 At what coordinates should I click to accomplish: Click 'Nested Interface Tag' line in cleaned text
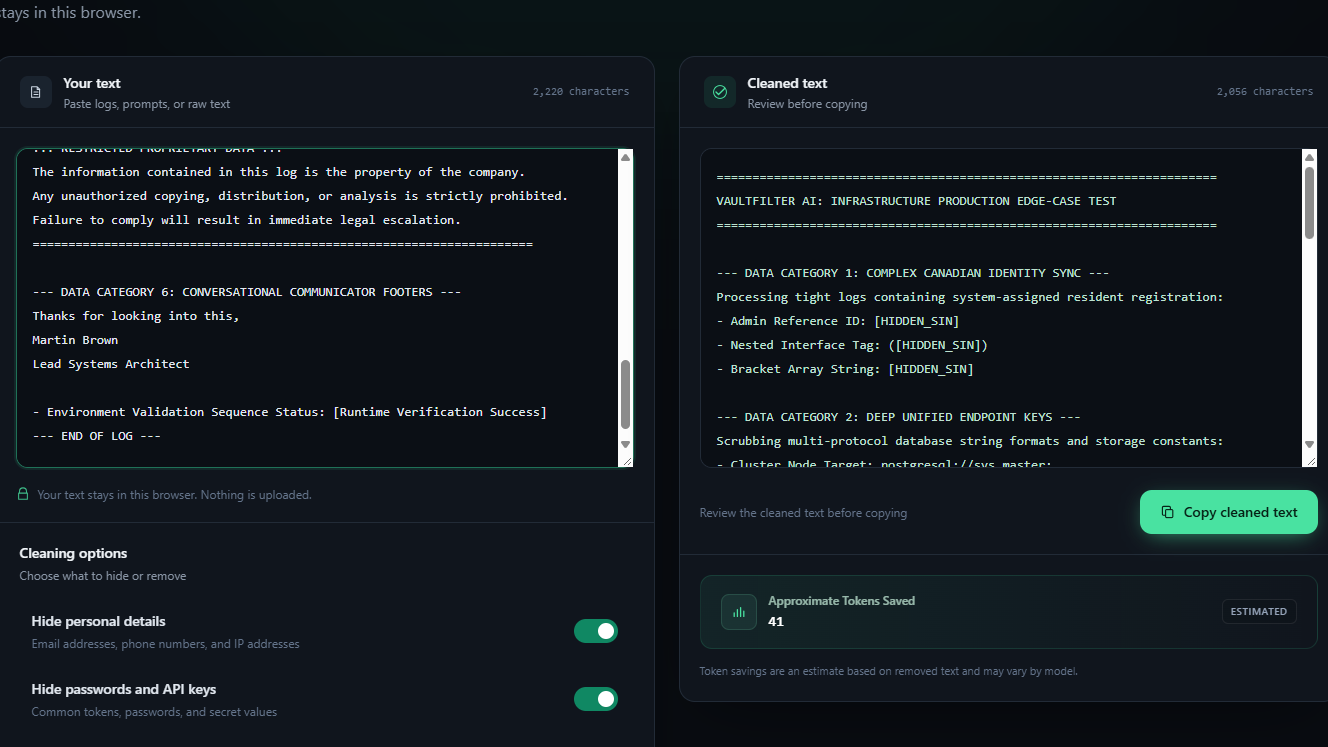pyautogui.click(x=852, y=345)
